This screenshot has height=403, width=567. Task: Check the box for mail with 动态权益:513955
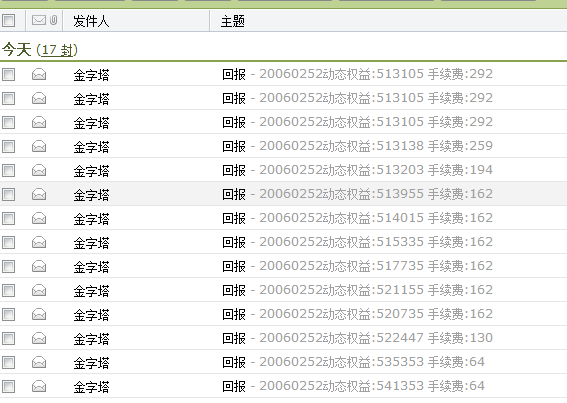pos(8,194)
